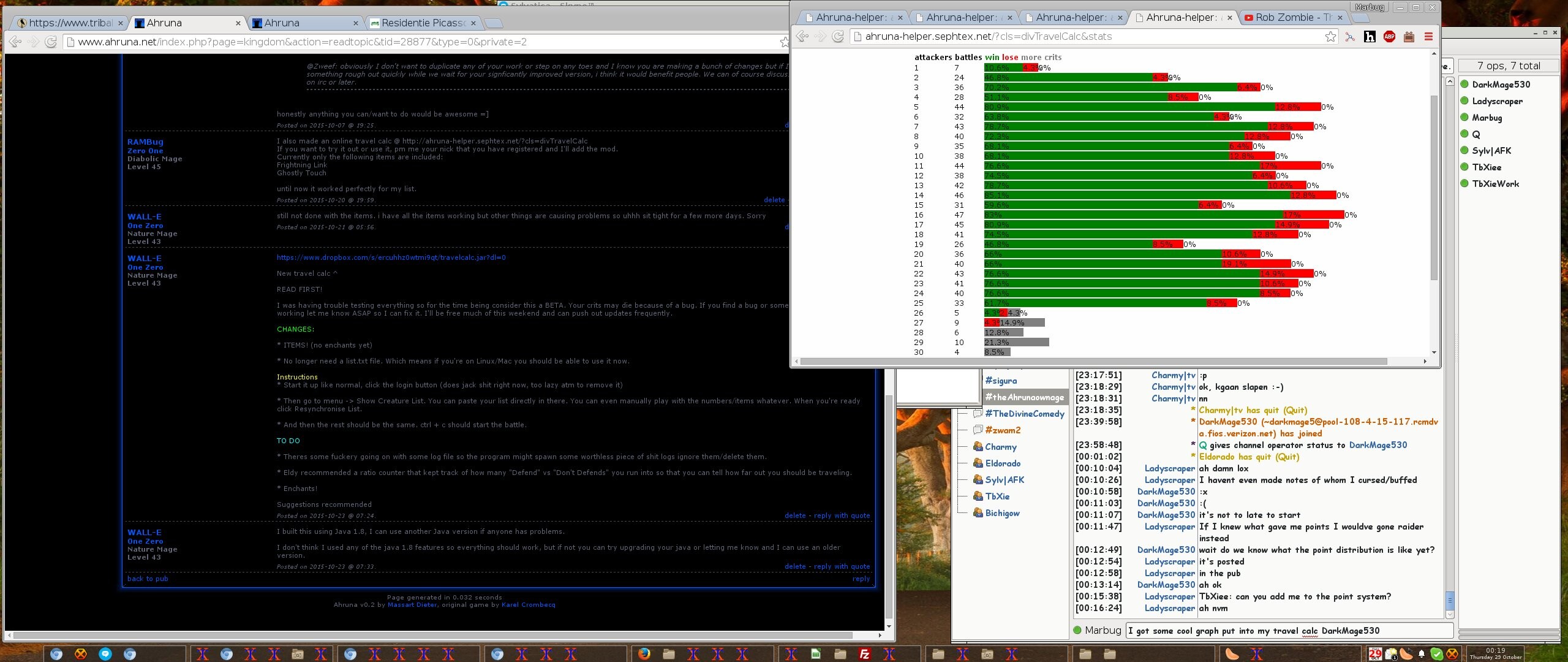The image size is (1568, 662).
Task: Click the 'back to pub' link
Action: (148, 579)
